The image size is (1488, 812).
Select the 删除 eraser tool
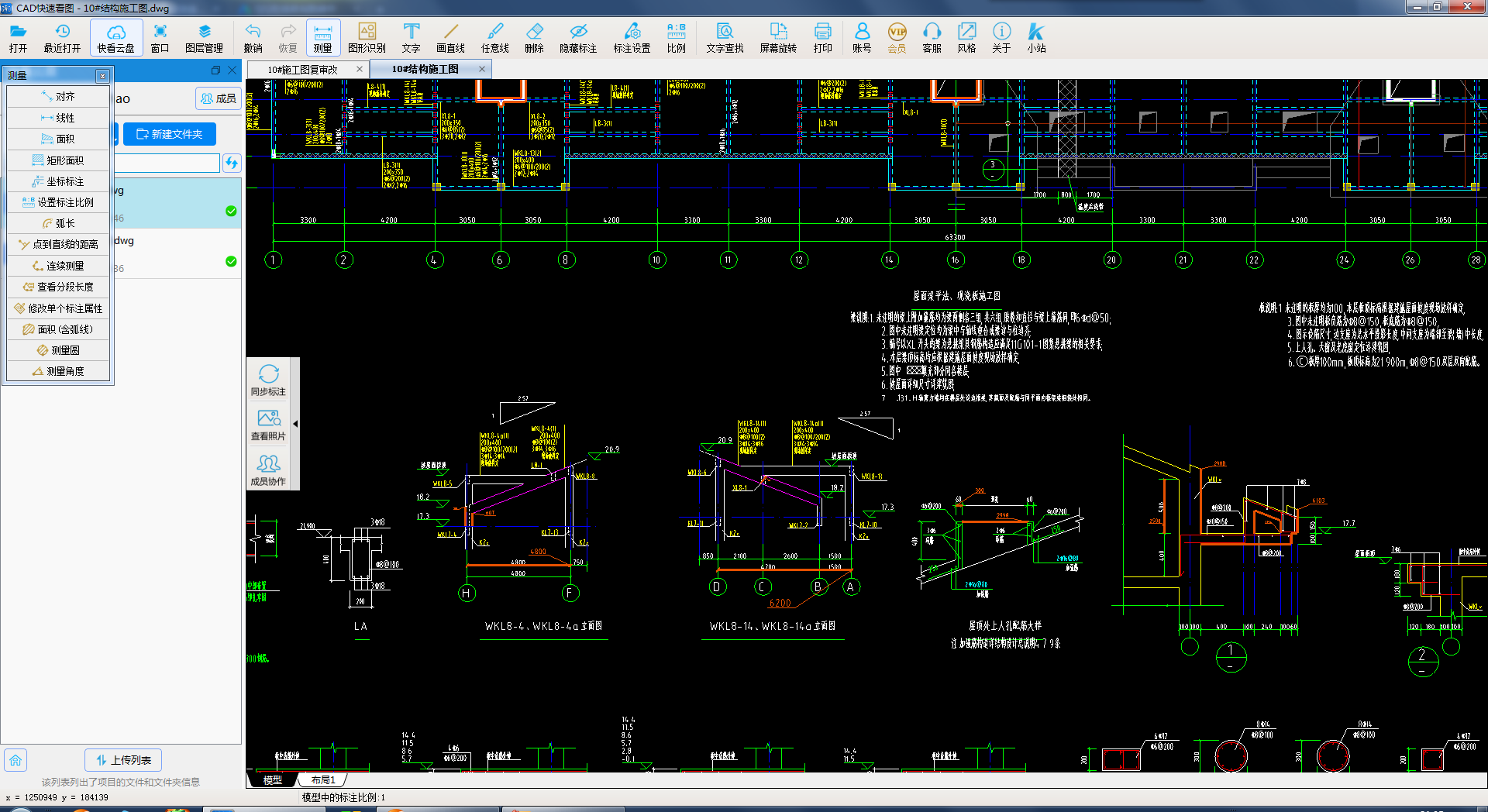534,38
